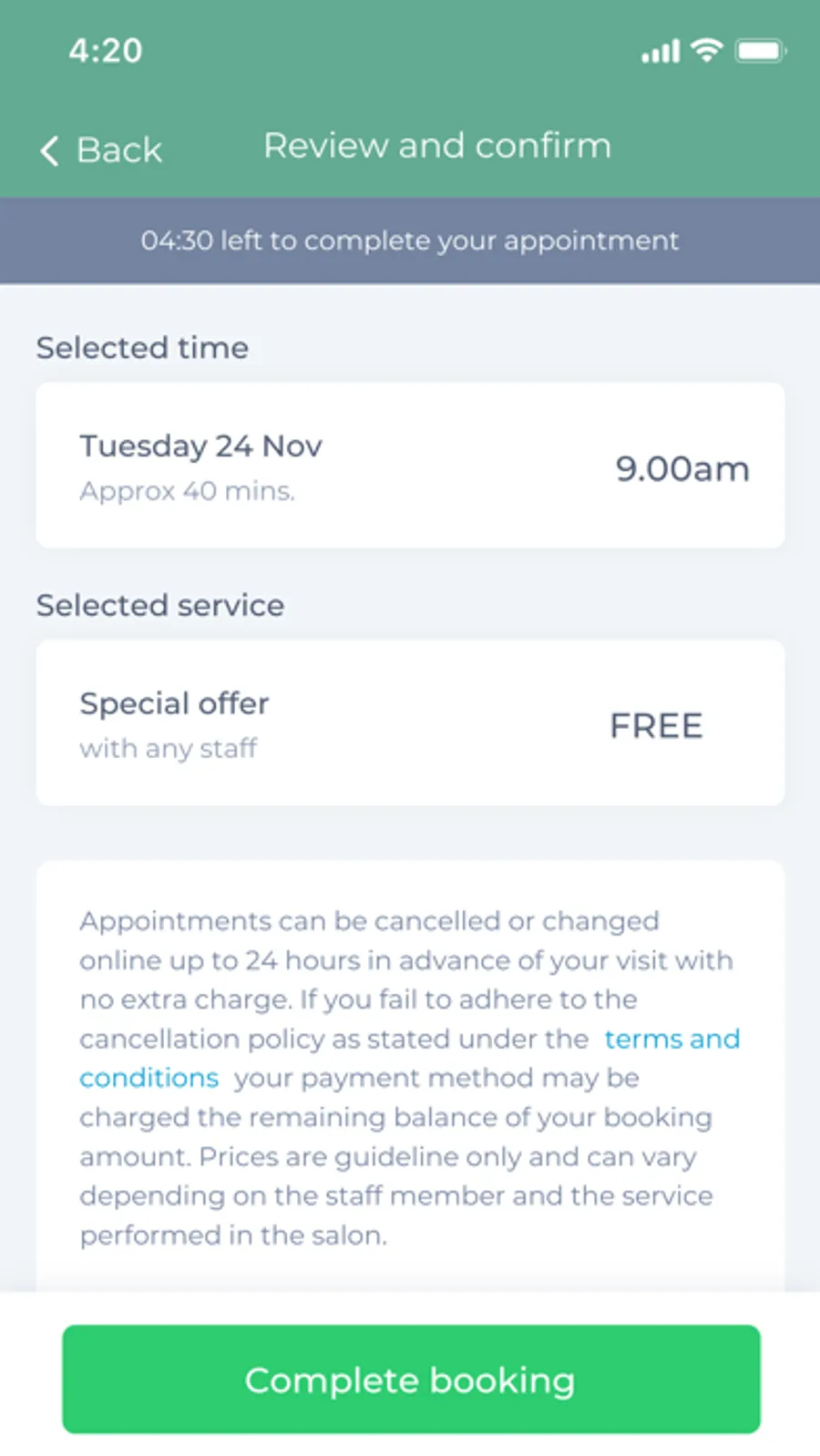The image size is (820, 1456).
Task: Tap the Approx 40 mins duration text
Action: click(x=187, y=491)
